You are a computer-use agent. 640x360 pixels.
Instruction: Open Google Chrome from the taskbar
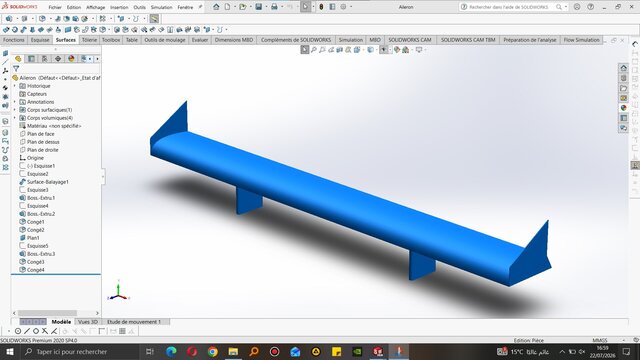(212, 351)
